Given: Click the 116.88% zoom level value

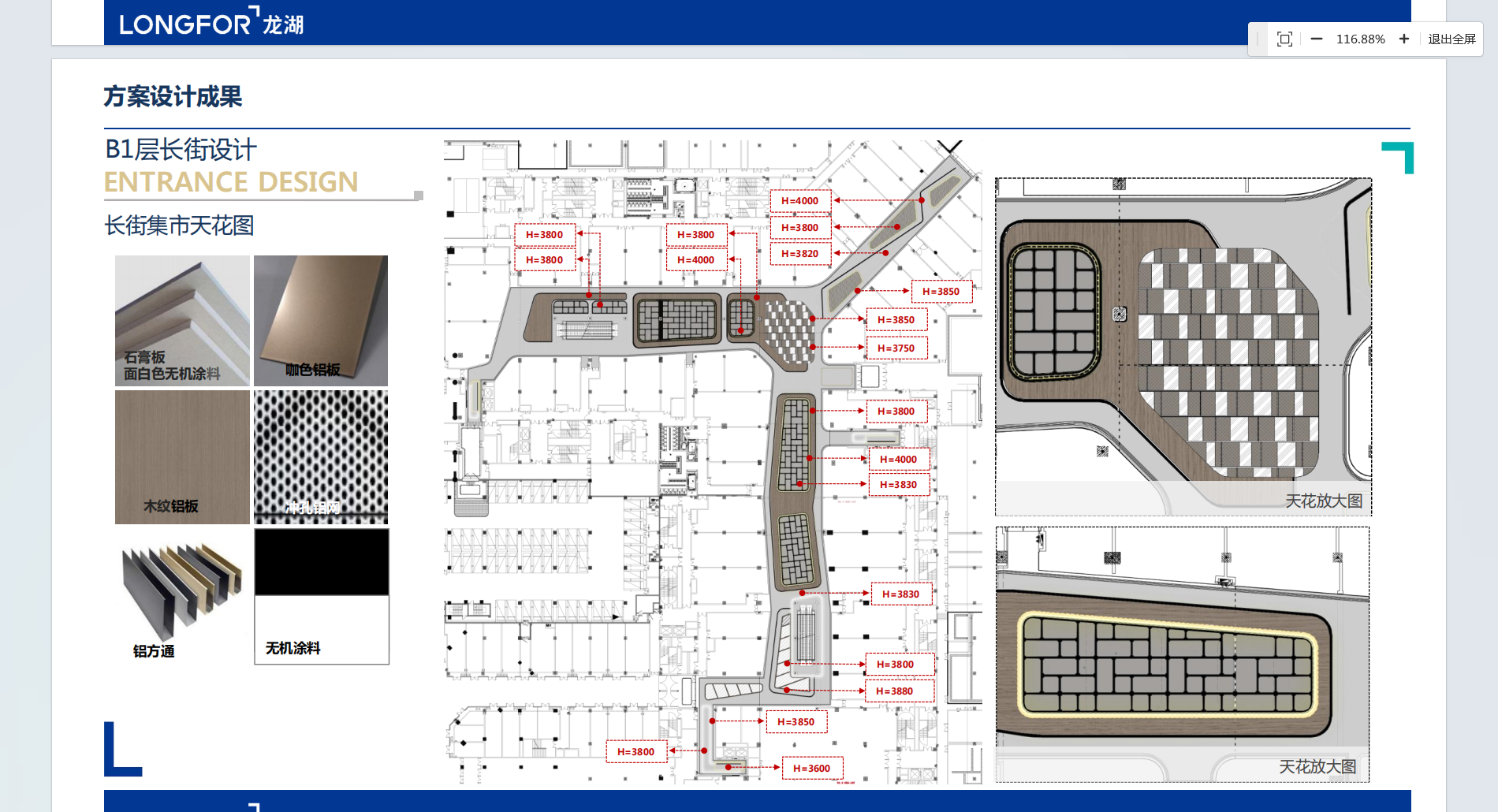Looking at the screenshot, I should (x=1360, y=39).
